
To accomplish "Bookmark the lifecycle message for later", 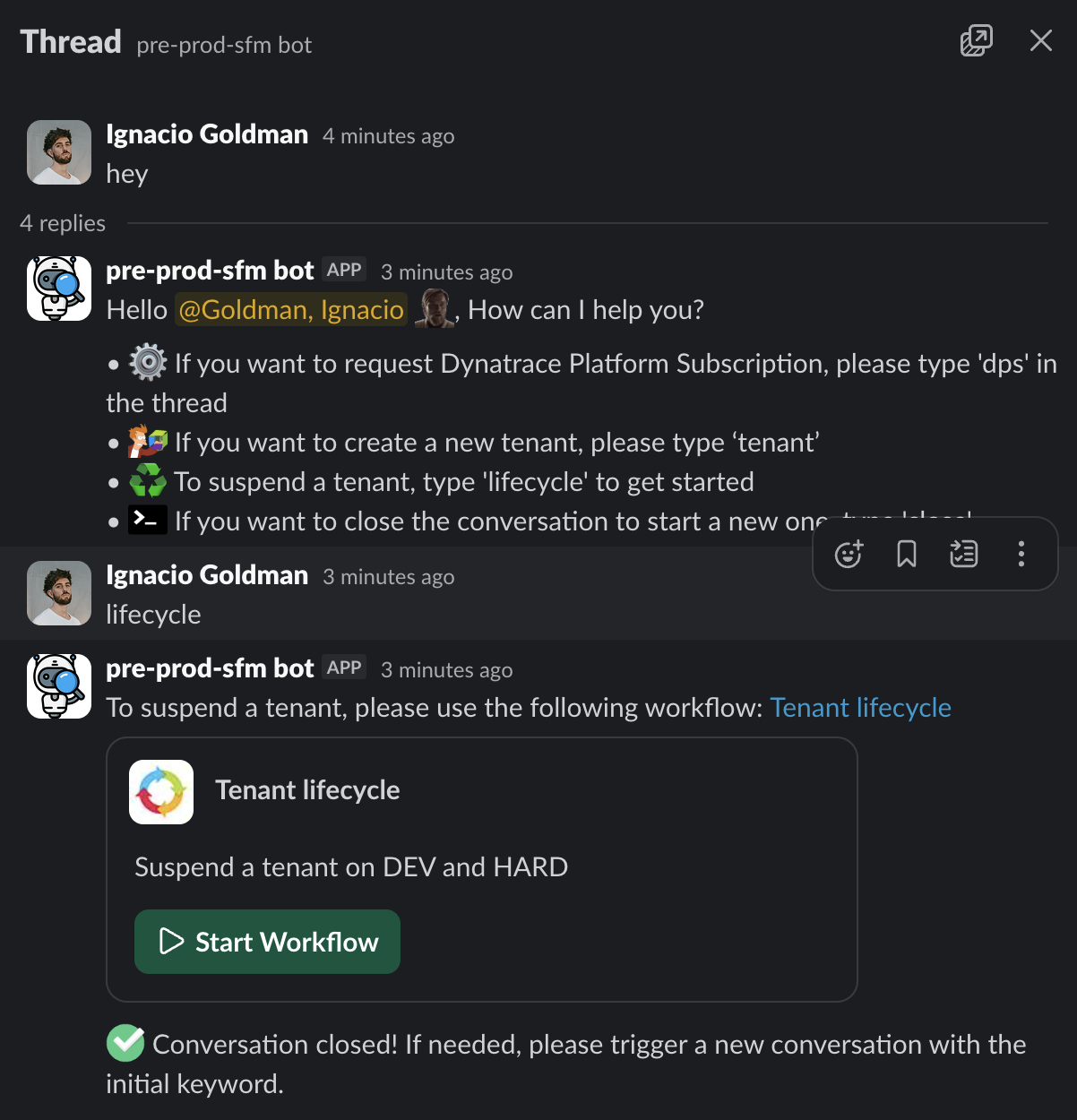I will [906, 555].
